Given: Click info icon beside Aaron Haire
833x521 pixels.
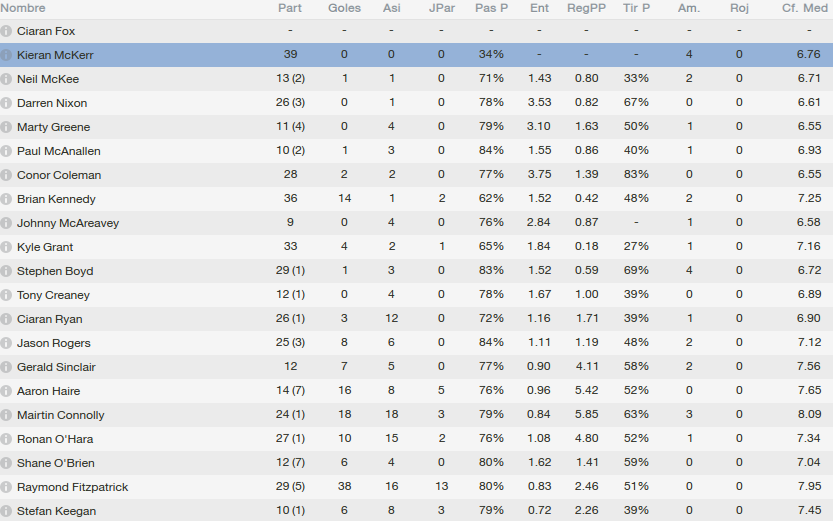Looking at the screenshot, I should (7, 391).
